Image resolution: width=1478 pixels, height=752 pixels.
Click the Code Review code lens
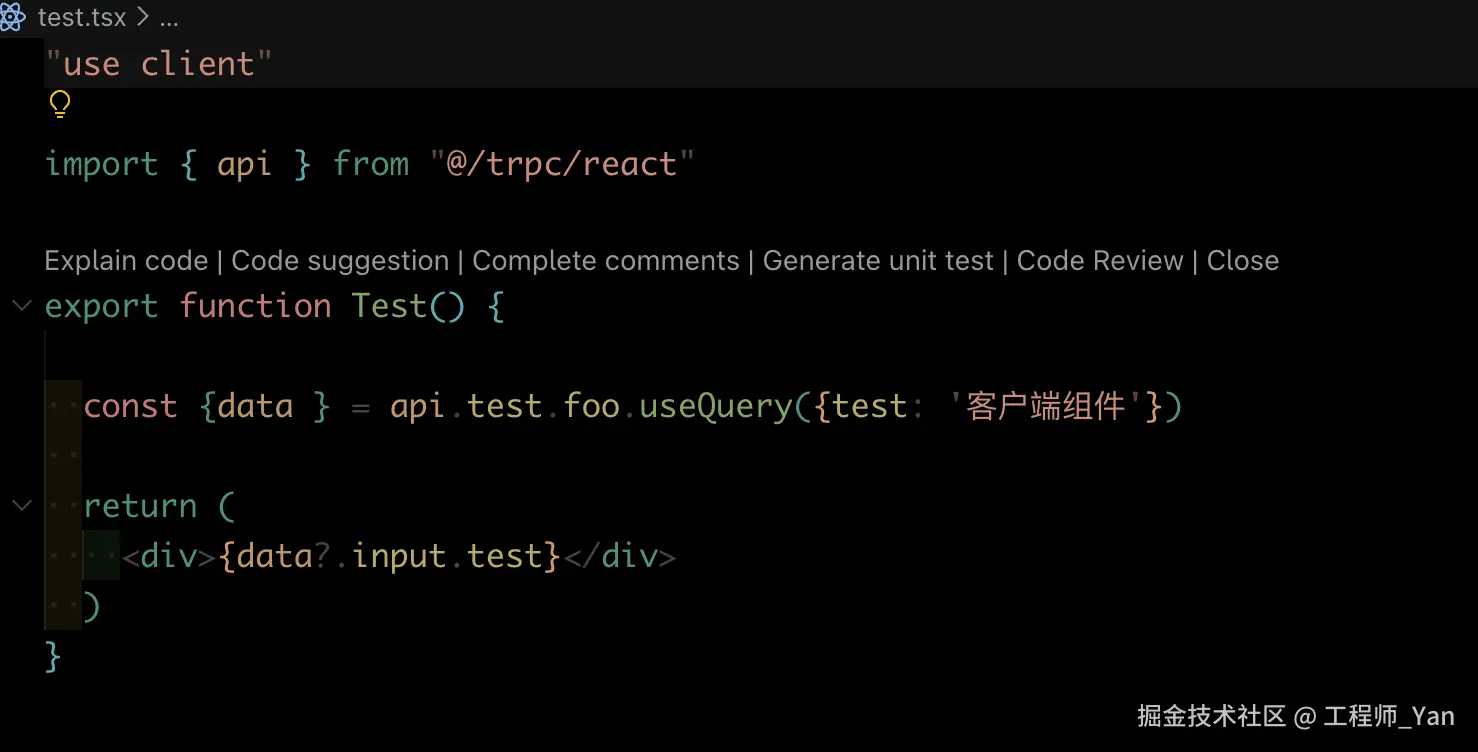click(x=1099, y=261)
